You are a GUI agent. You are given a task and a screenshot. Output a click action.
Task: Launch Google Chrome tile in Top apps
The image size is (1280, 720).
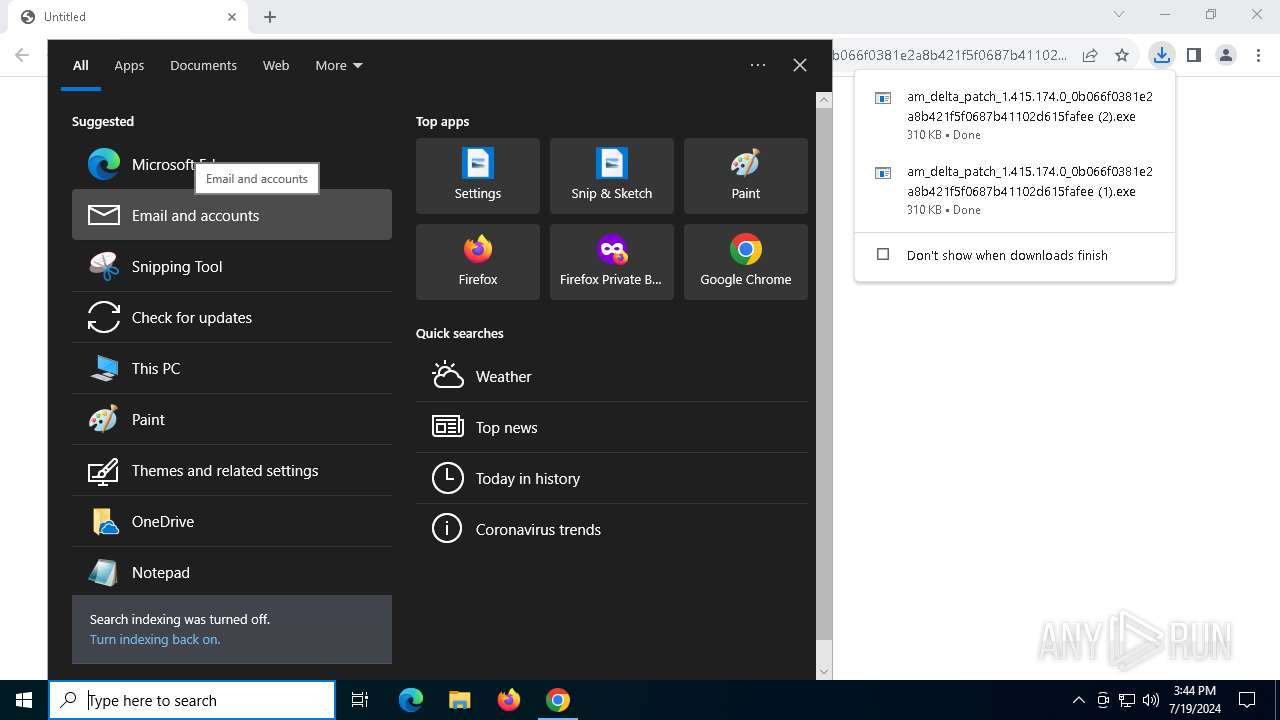(x=746, y=262)
